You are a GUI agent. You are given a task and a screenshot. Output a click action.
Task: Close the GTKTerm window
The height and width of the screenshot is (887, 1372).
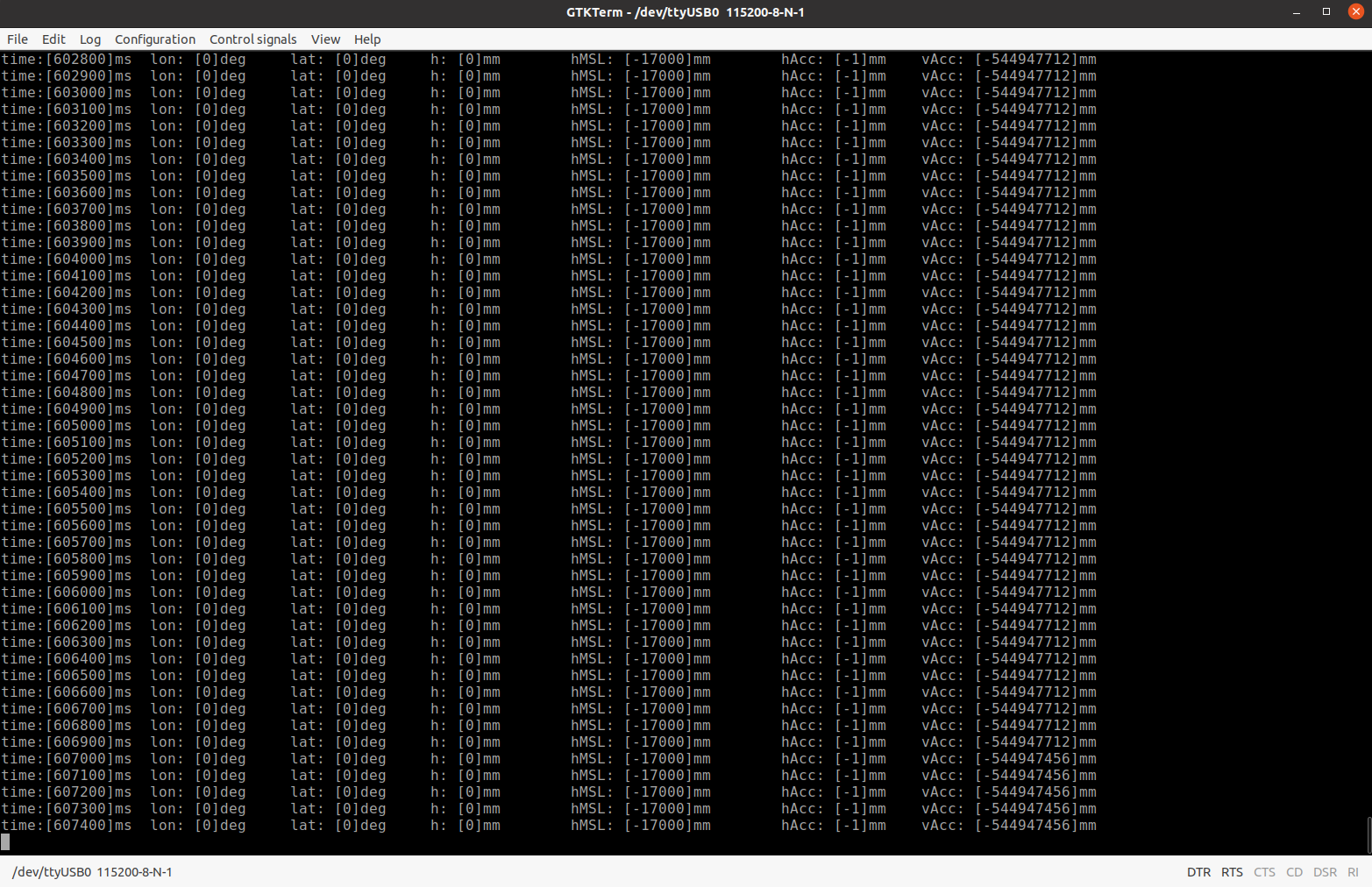pyautogui.click(x=1355, y=11)
